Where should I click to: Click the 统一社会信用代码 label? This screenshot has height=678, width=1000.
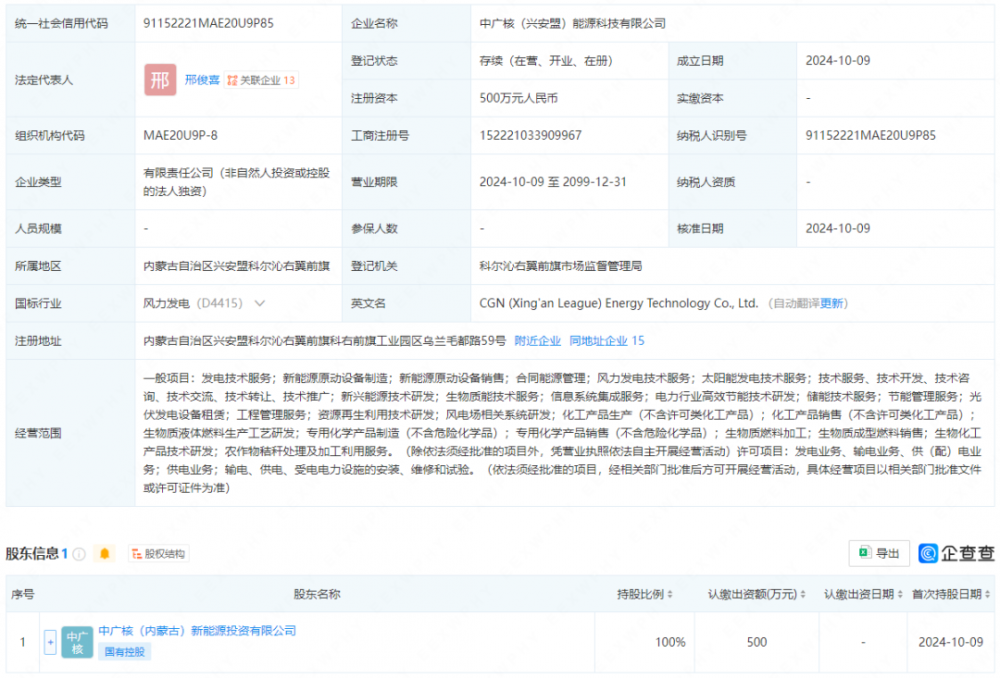pyautogui.click(x=61, y=24)
